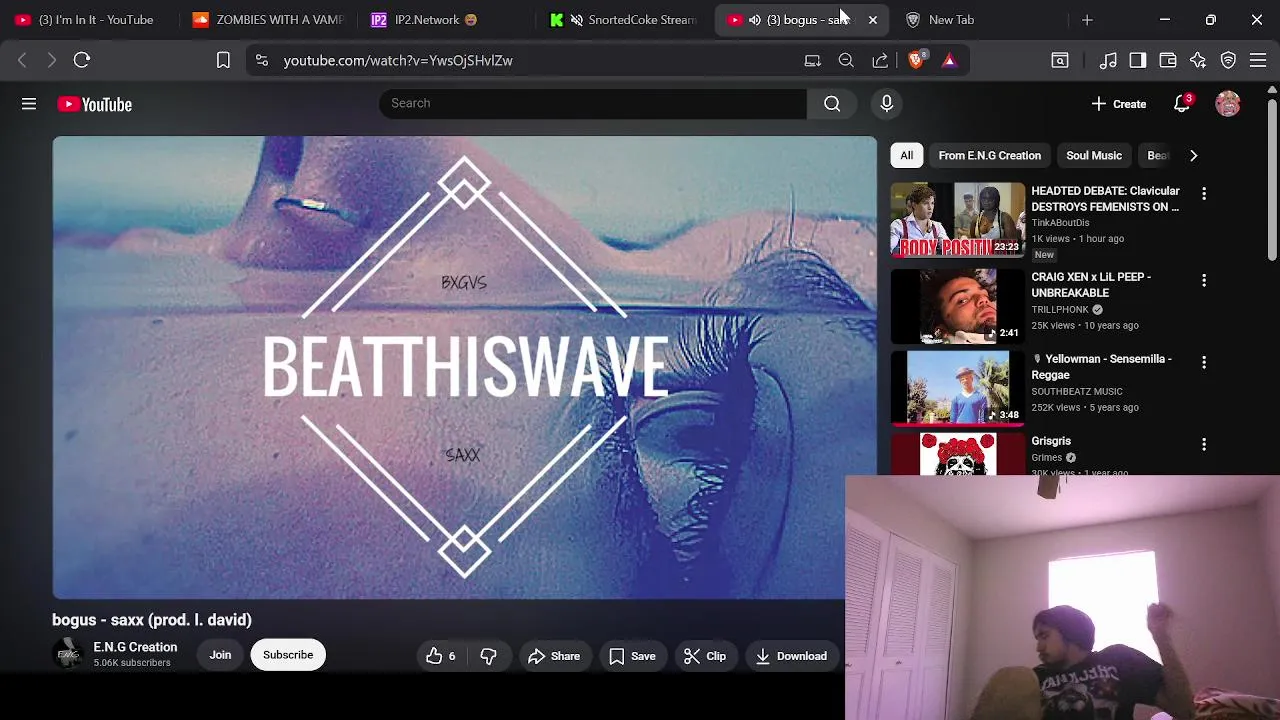Image resolution: width=1280 pixels, height=720 pixels.
Task: View site information icon in address bar
Action: [x=262, y=60]
